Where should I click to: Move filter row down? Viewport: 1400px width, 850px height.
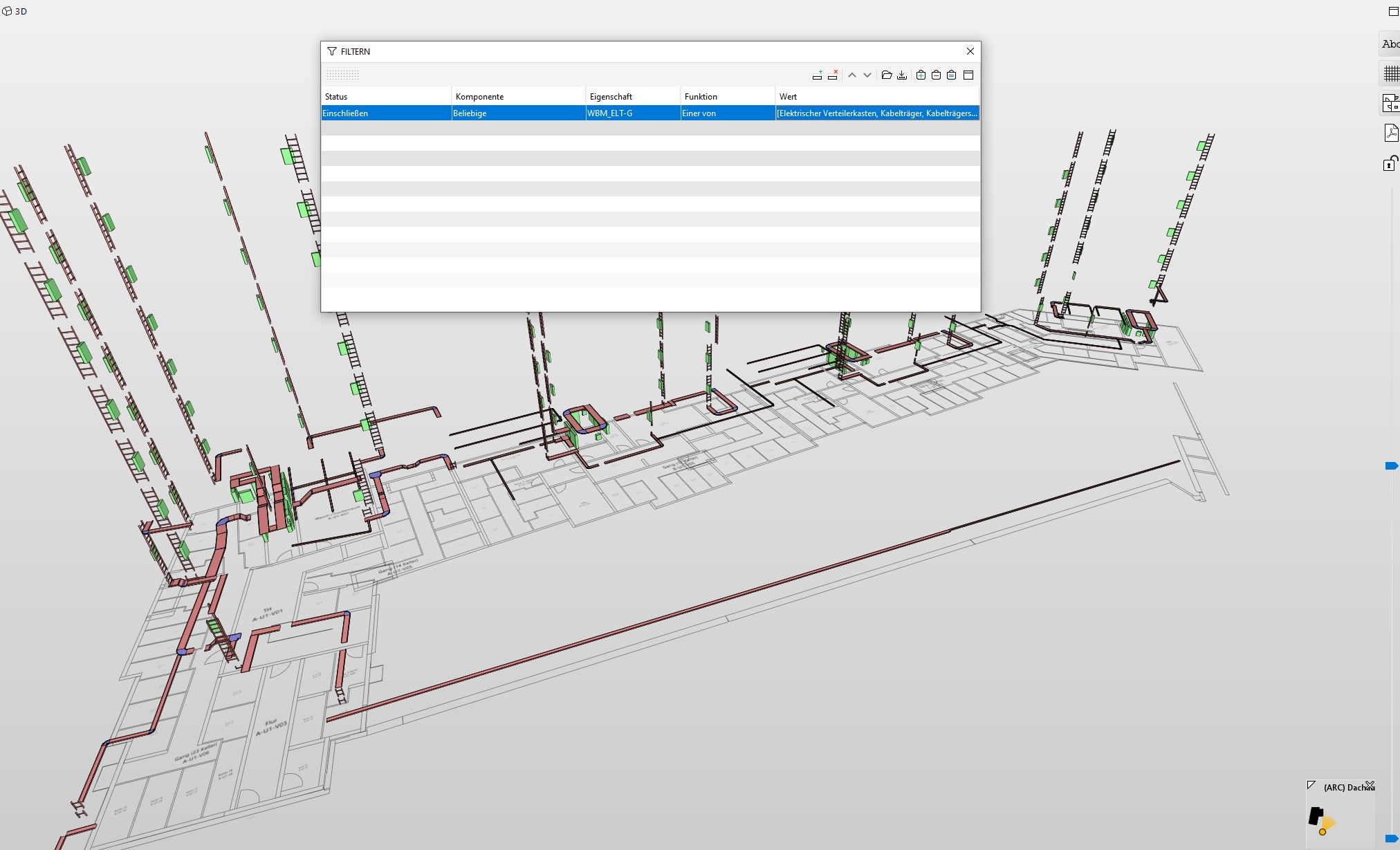point(867,75)
